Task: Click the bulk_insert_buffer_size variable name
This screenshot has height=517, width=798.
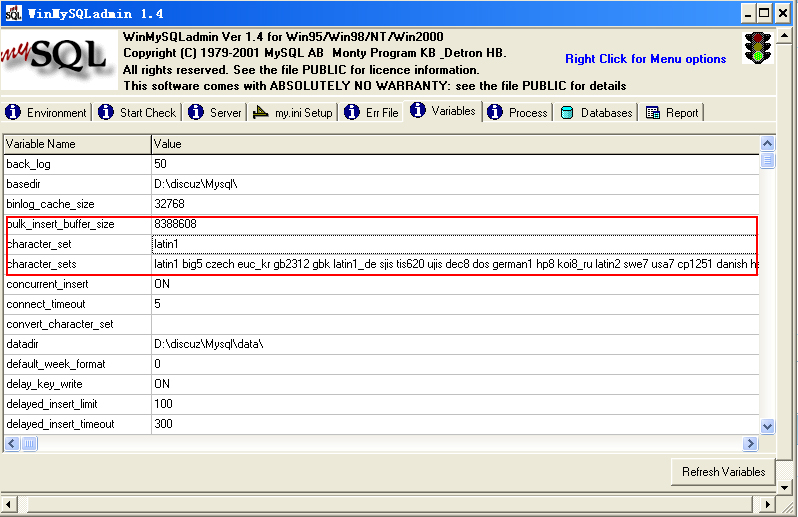Action: click(x=61, y=224)
